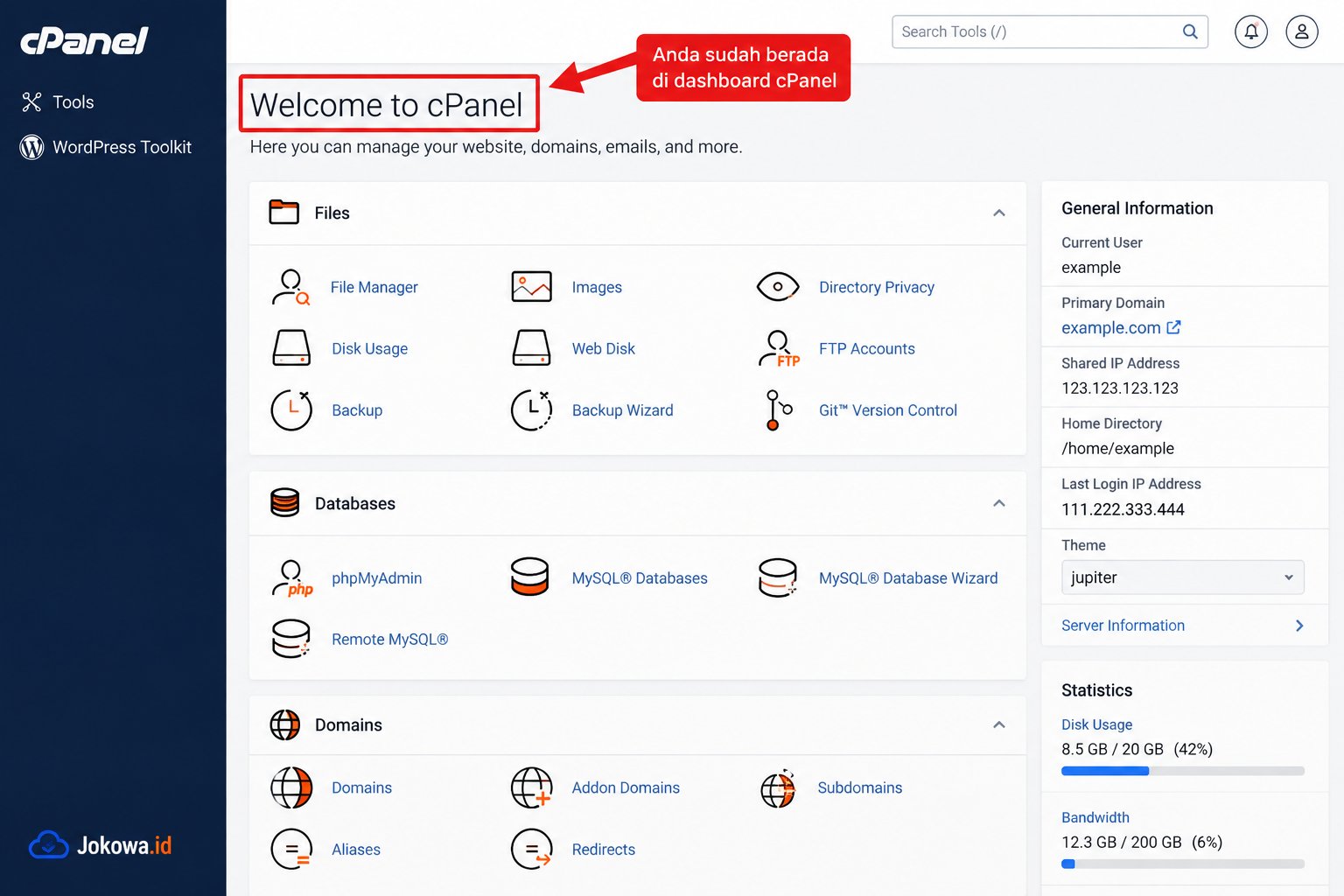Open the Backup Wizard link
This screenshot has width=1344, height=896.
623,410
